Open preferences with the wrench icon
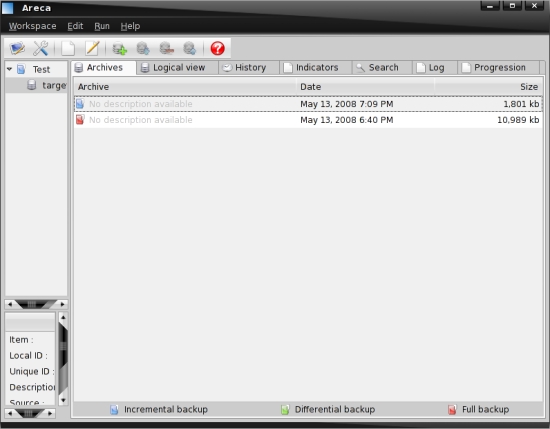Image resolution: width=550 pixels, height=429 pixels. click(x=40, y=48)
